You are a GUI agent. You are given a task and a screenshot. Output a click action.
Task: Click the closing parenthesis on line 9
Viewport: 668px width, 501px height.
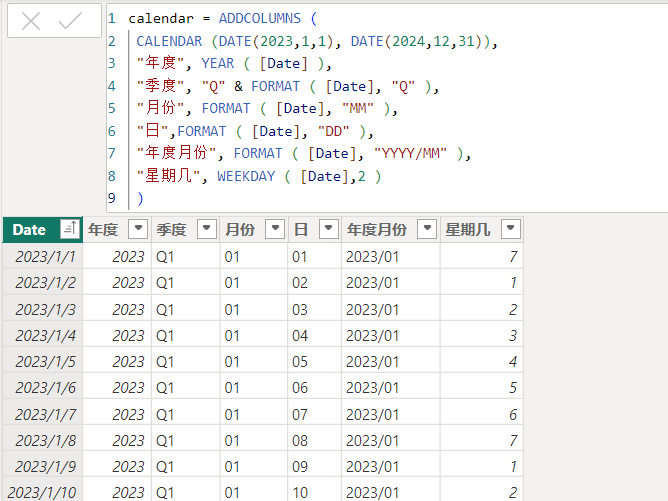tap(140, 199)
